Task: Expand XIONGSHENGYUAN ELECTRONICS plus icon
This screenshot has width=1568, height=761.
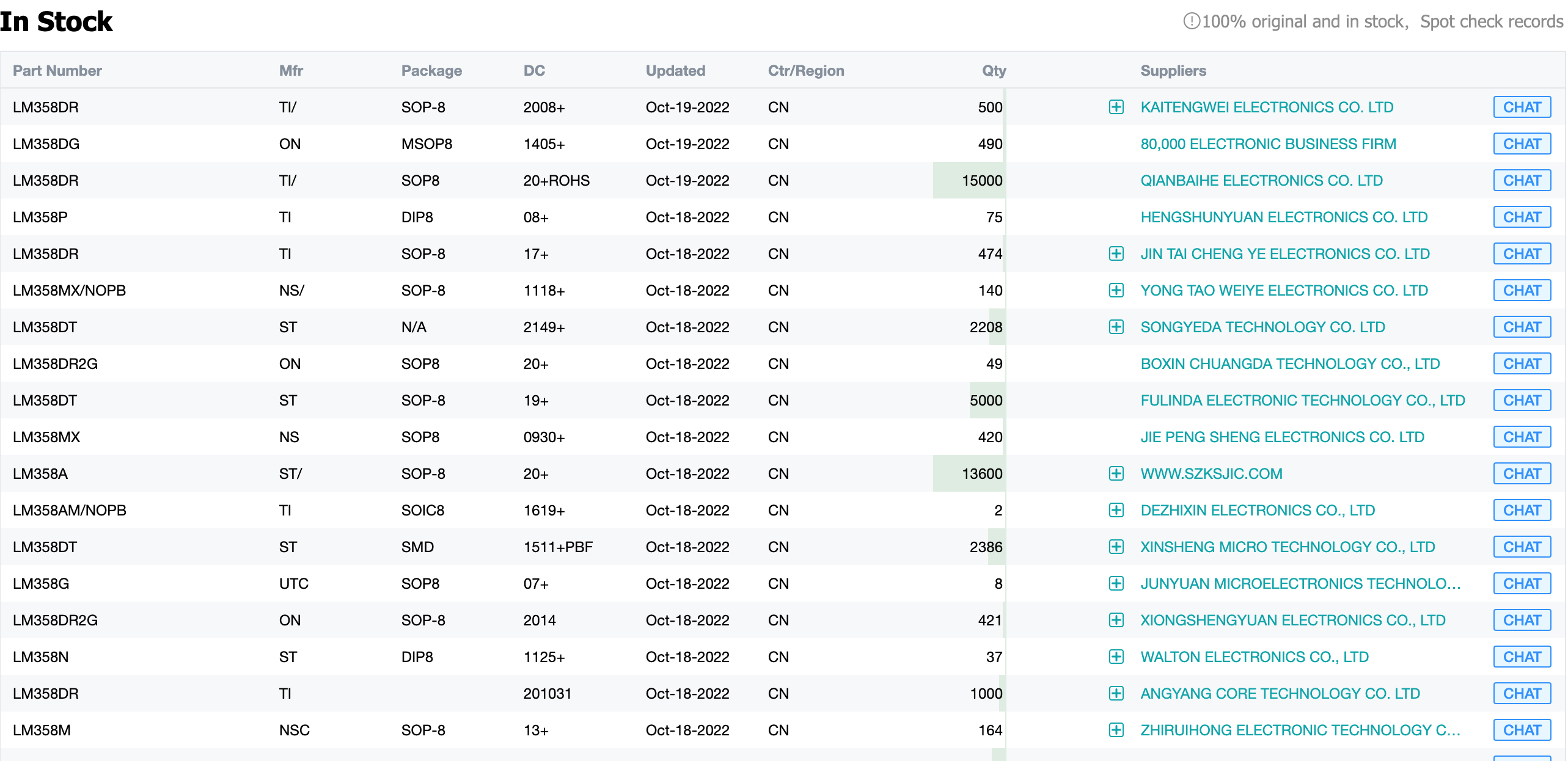Action: 1116,620
